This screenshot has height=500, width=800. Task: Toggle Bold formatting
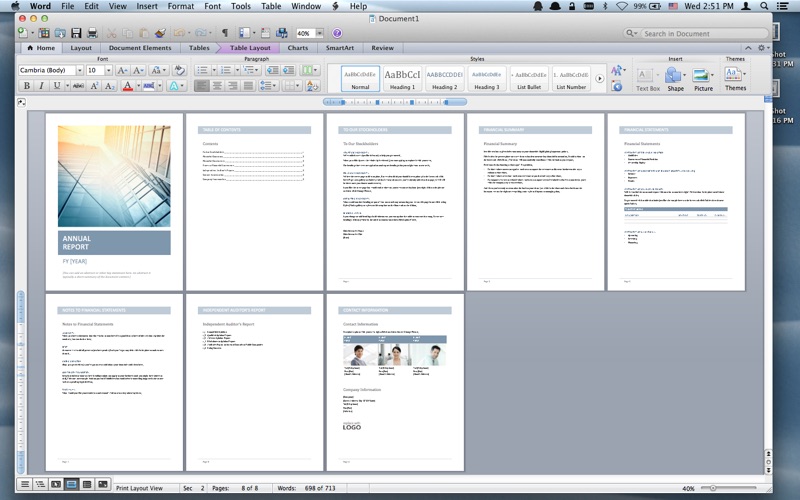(x=27, y=86)
